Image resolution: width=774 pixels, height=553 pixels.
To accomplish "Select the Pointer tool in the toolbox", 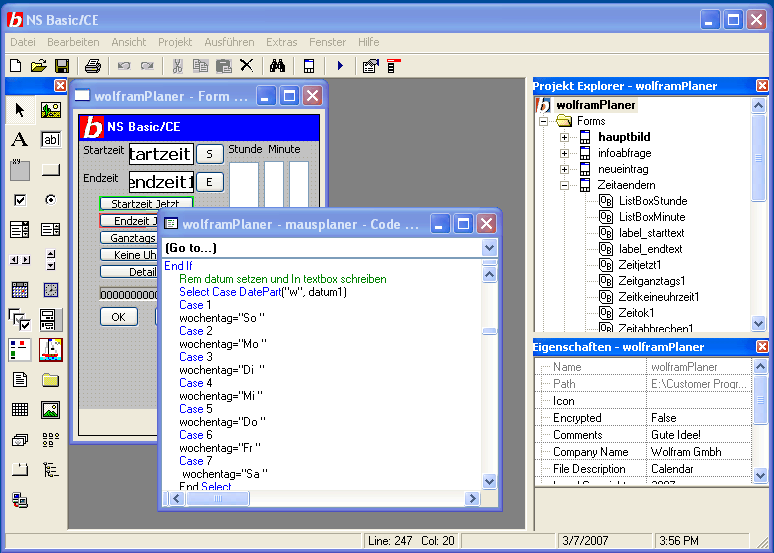I will pos(20,110).
